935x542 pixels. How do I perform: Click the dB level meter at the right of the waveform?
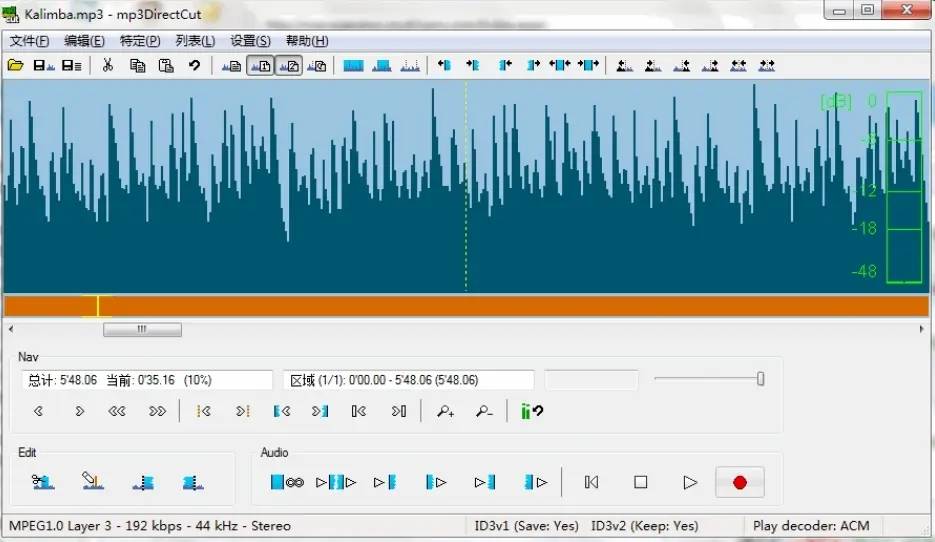(904, 187)
